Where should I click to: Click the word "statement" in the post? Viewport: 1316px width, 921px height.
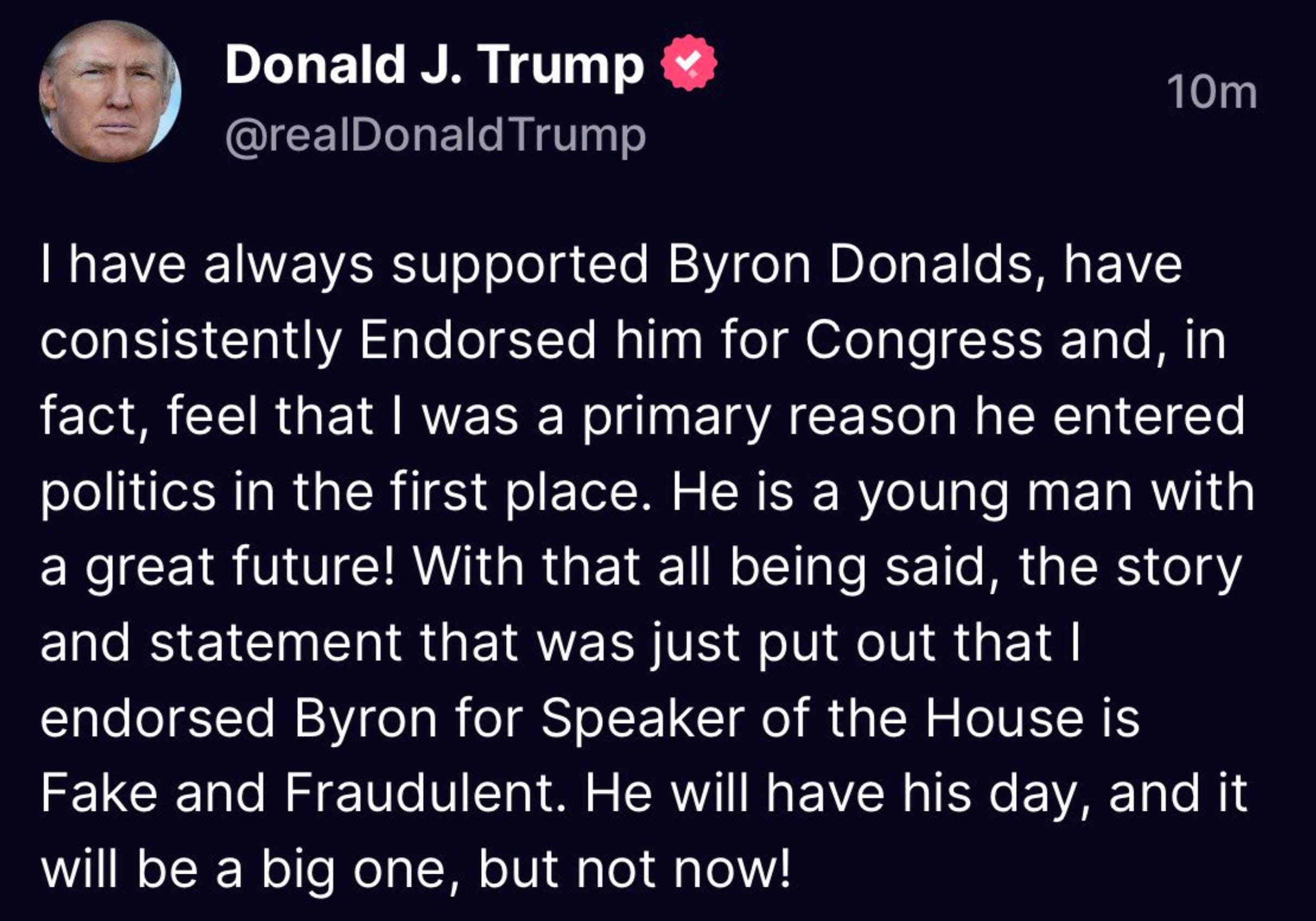(275, 643)
